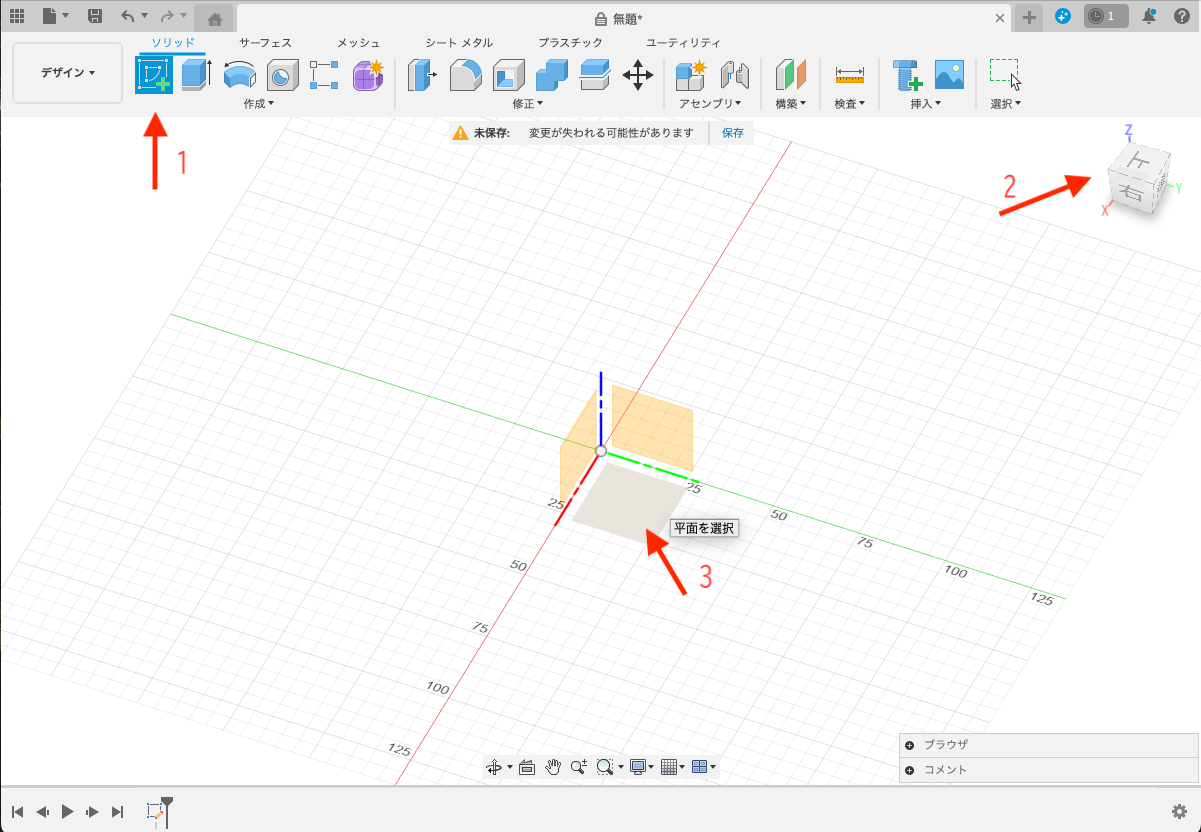
Task: Activate the Zoom Window tool
Action: (x=604, y=767)
